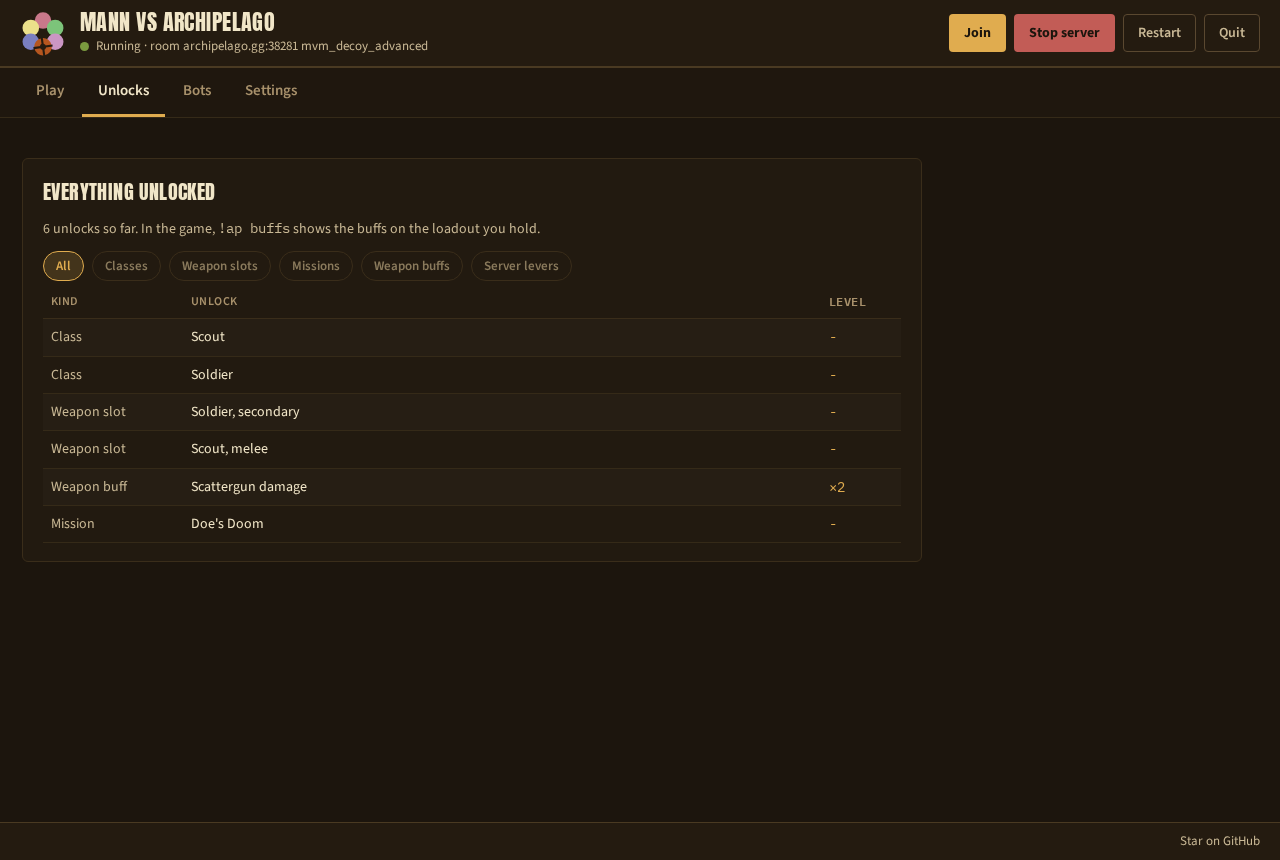
Task: Filter unlocks by Weapon slots
Action: tap(220, 266)
